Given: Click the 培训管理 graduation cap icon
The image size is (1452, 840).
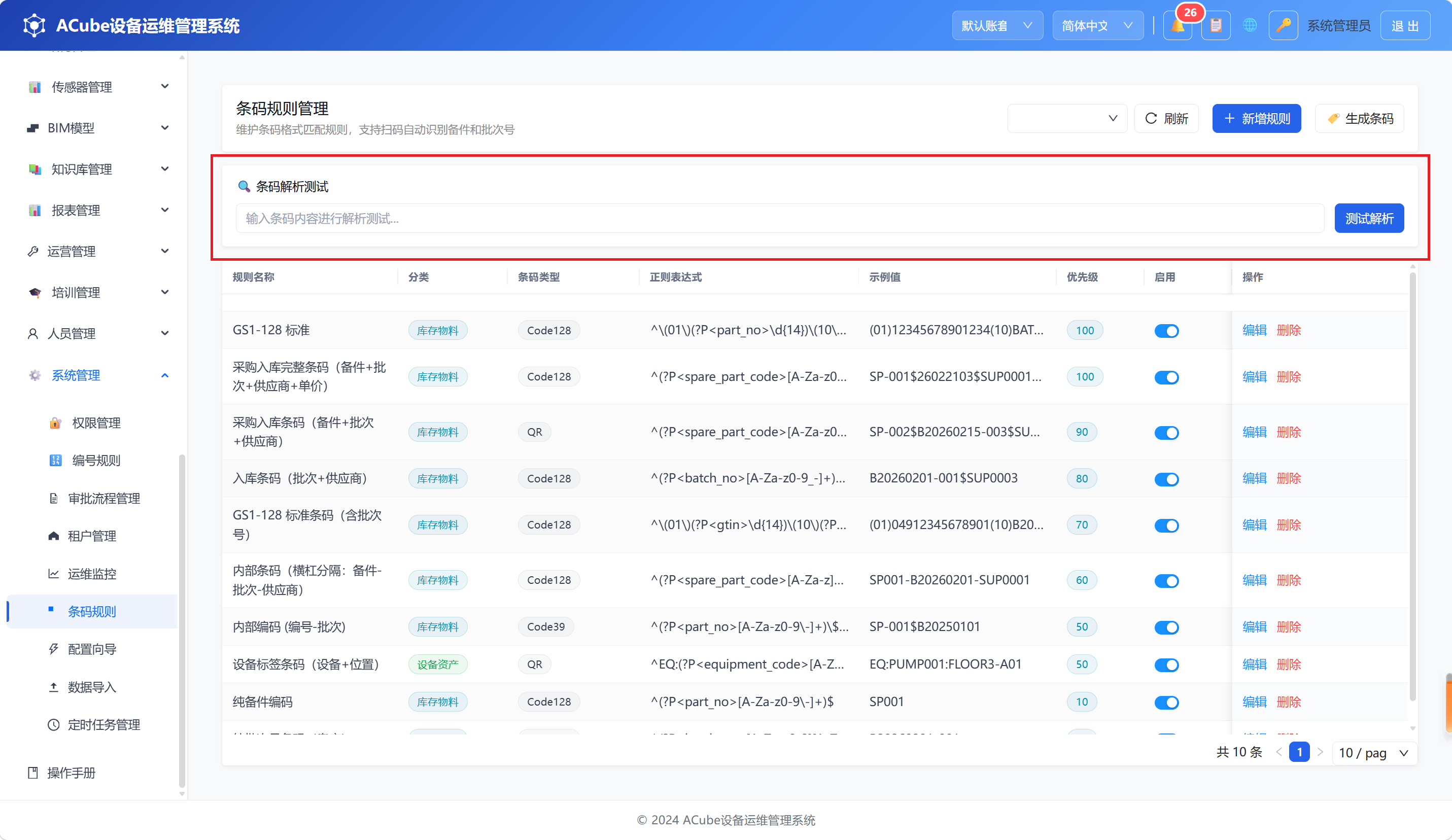Looking at the screenshot, I should tap(34, 293).
